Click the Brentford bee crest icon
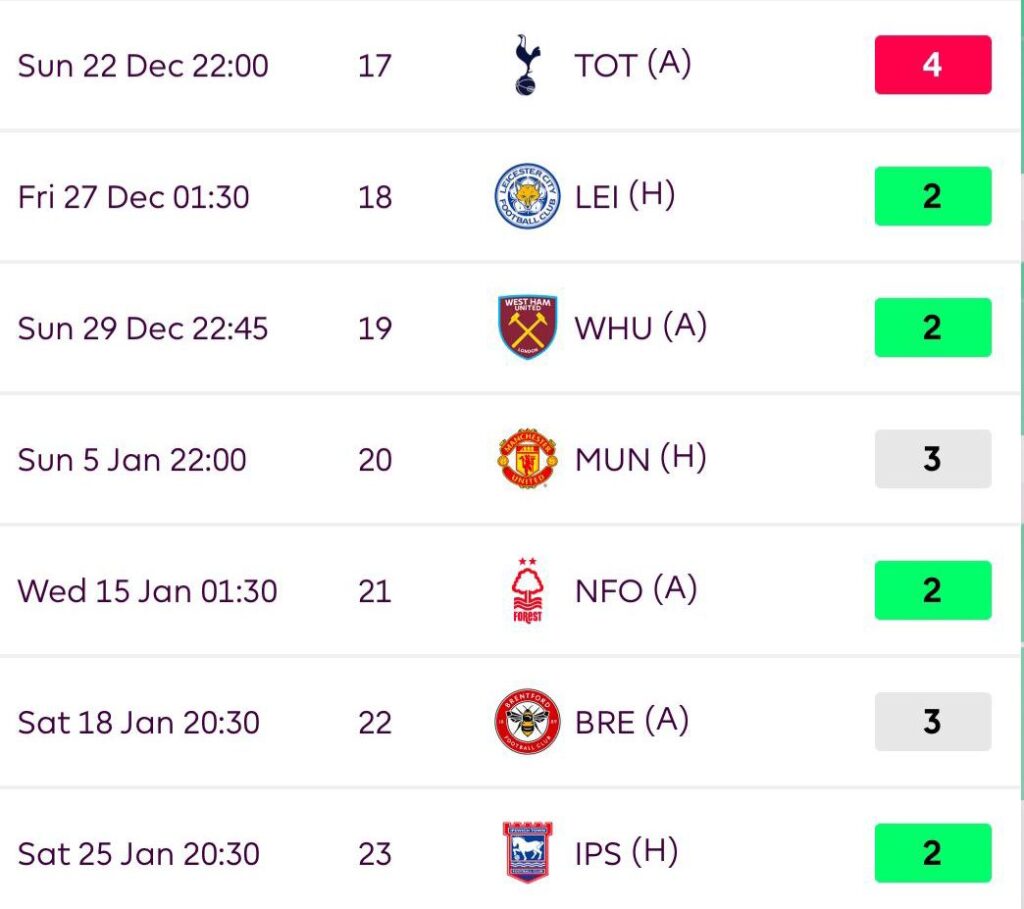This screenshot has width=1024, height=909. point(527,722)
